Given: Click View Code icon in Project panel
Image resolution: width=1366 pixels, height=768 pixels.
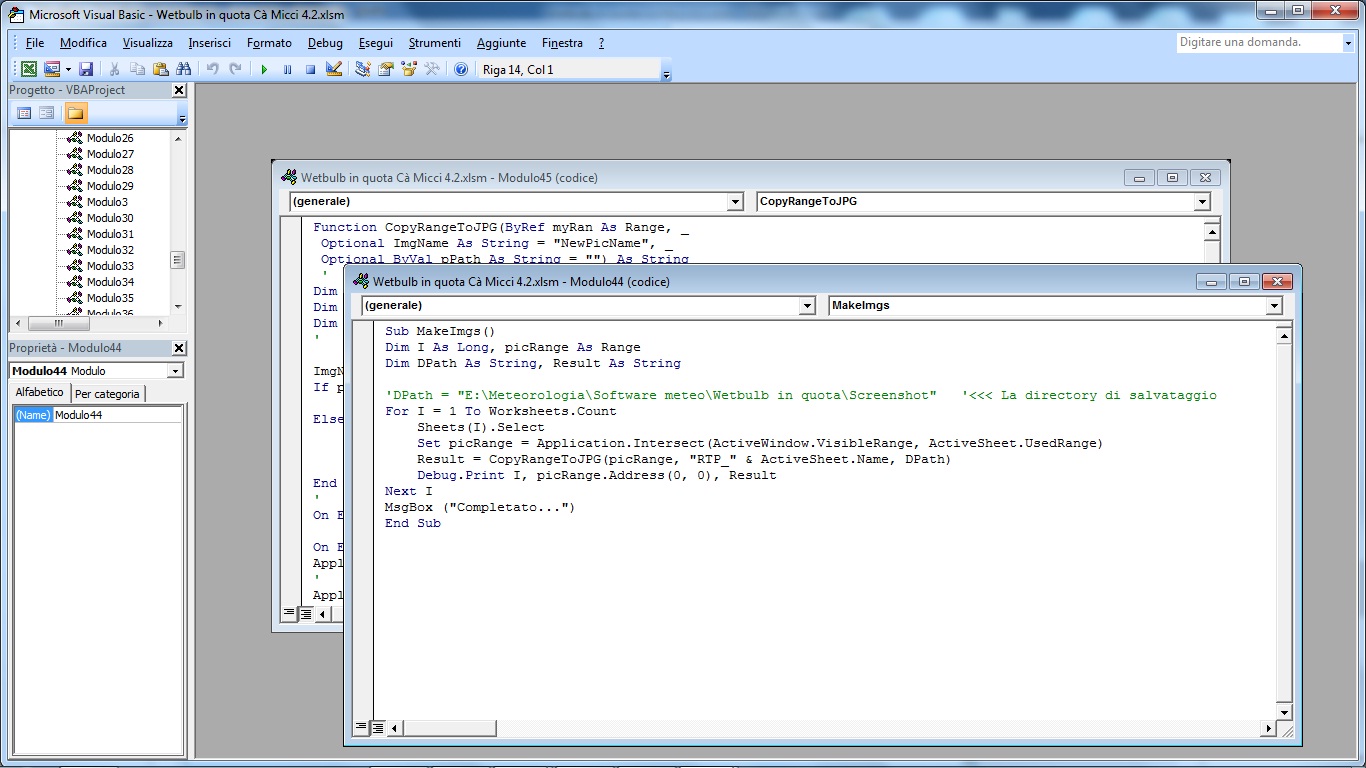Looking at the screenshot, I should (x=25, y=113).
